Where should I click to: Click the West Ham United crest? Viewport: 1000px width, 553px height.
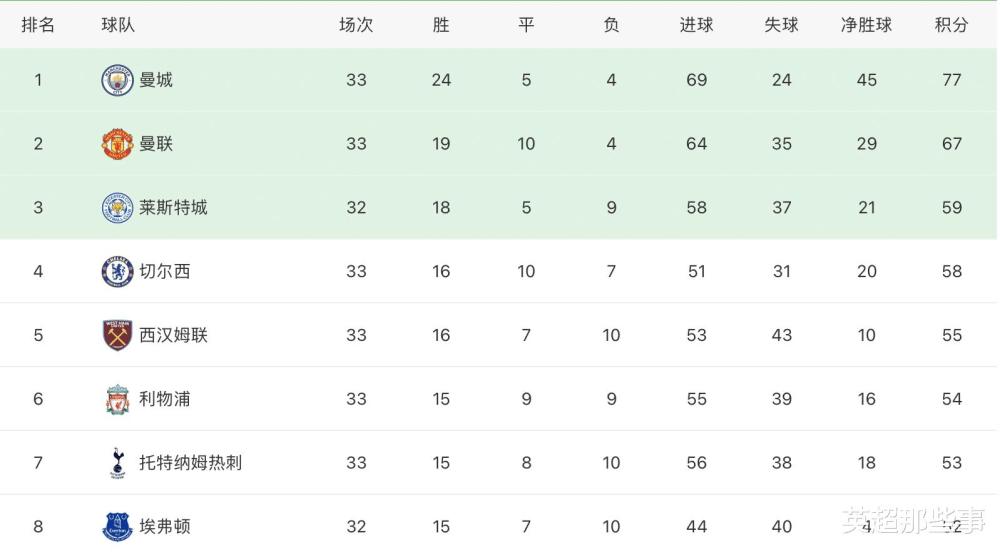(117, 335)
